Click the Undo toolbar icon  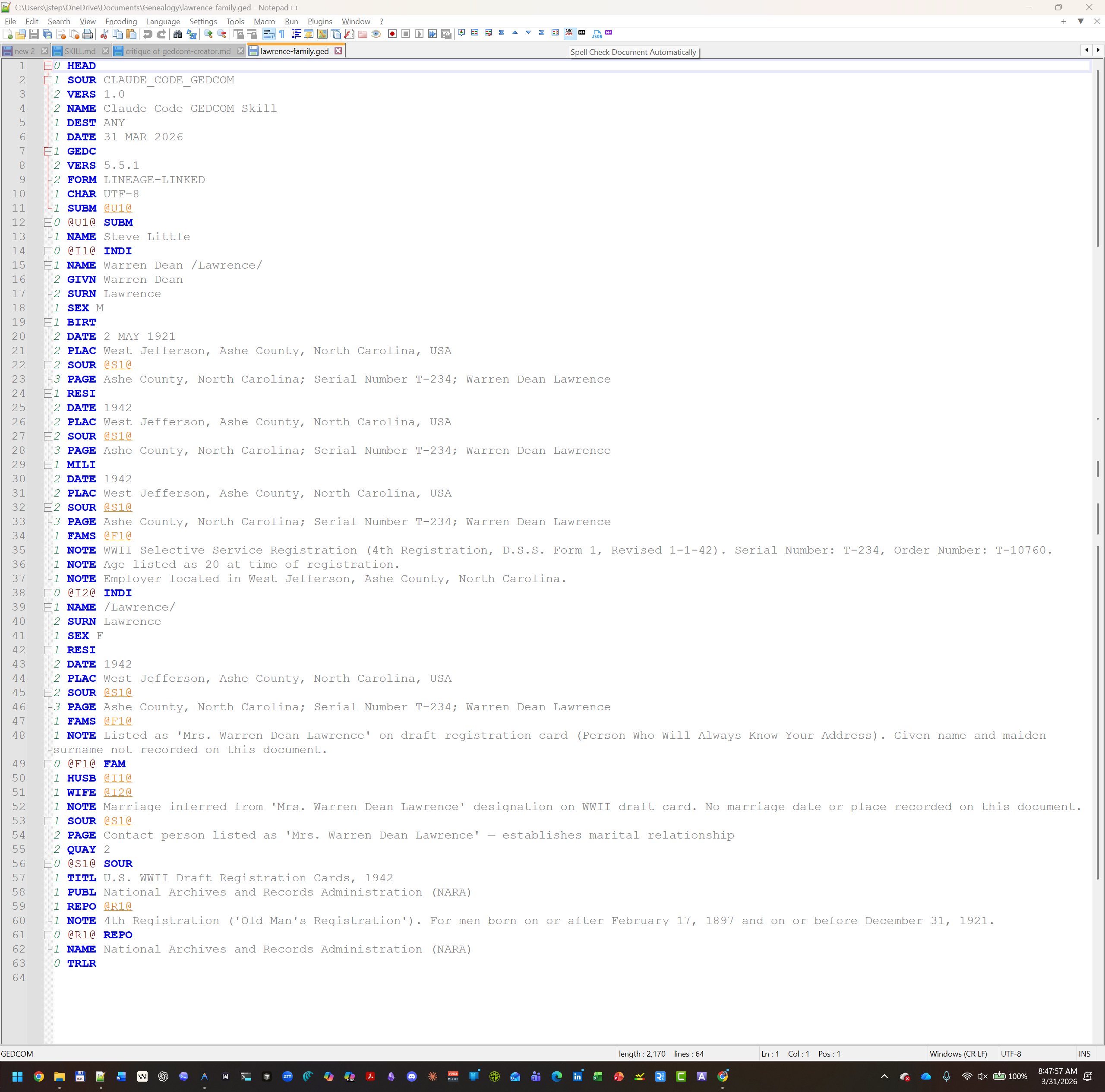[148, 34]
